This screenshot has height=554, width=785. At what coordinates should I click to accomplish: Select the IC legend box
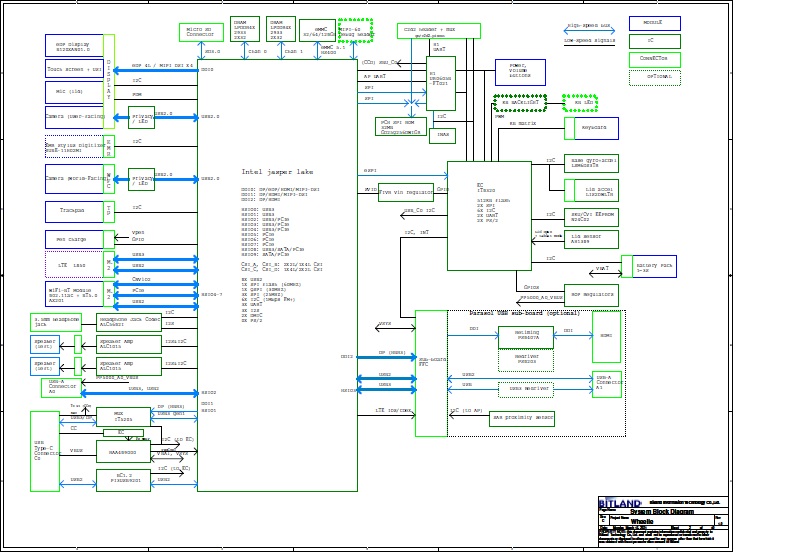655,41
